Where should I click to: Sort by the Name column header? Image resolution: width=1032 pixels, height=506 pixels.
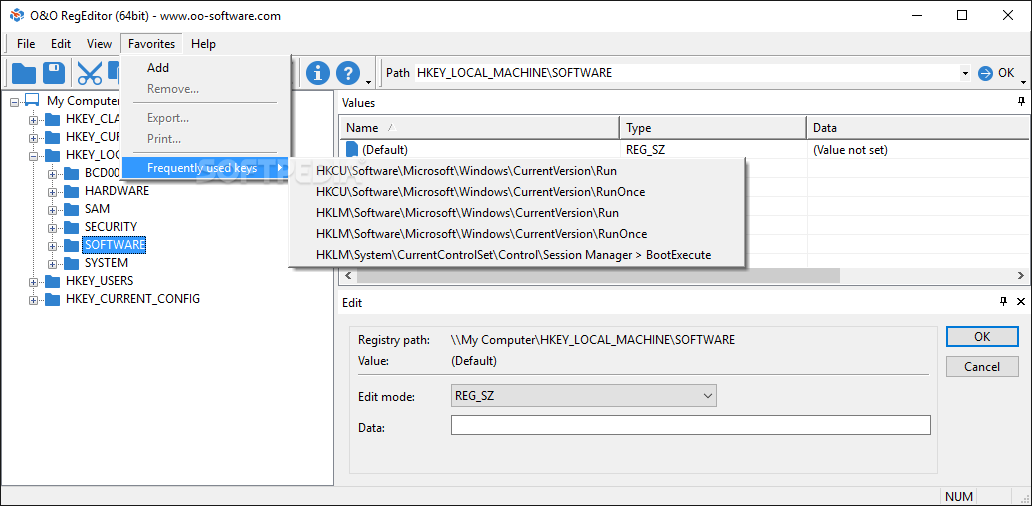(479, 128)
